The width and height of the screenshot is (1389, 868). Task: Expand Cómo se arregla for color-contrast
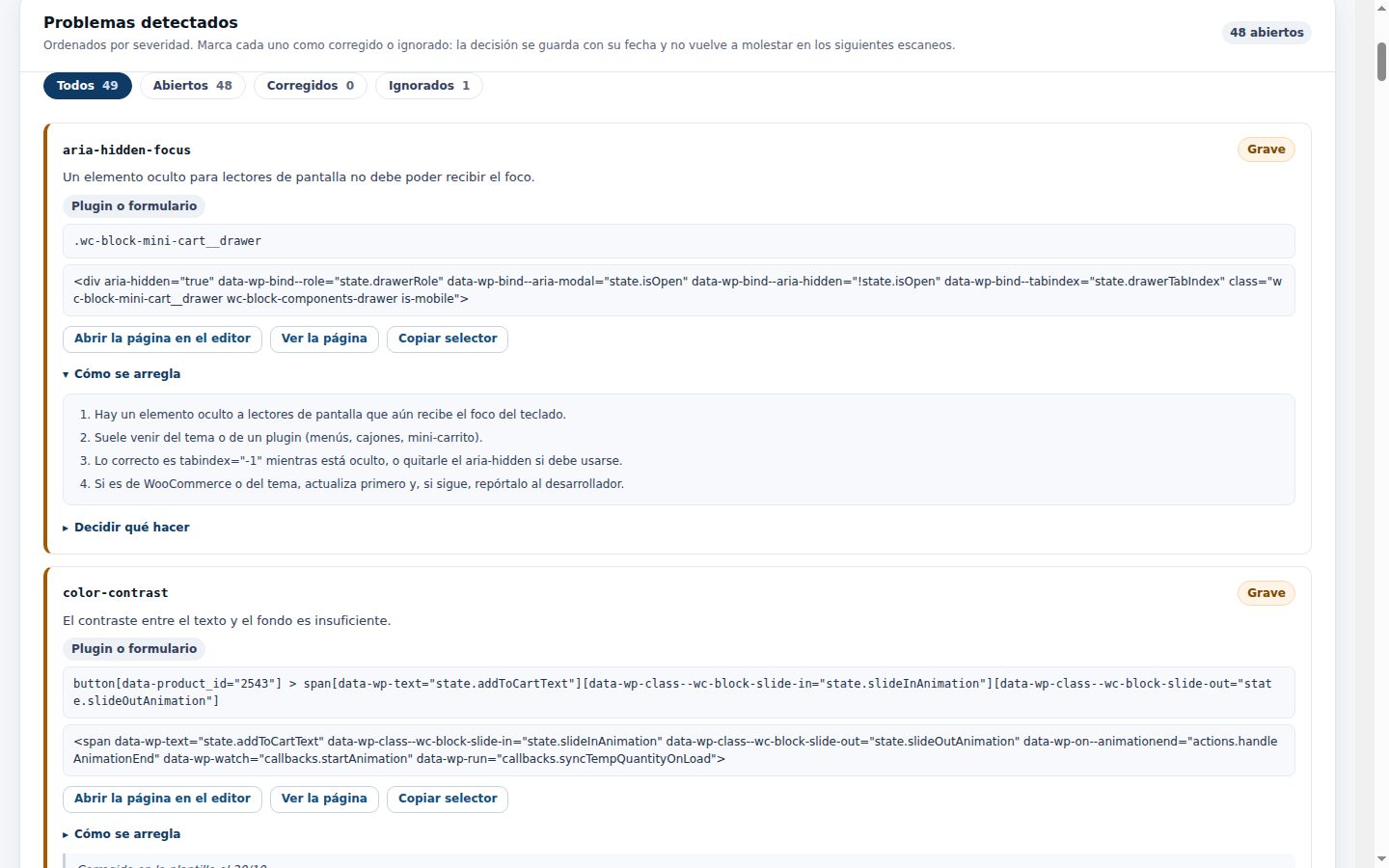point(122,834)
